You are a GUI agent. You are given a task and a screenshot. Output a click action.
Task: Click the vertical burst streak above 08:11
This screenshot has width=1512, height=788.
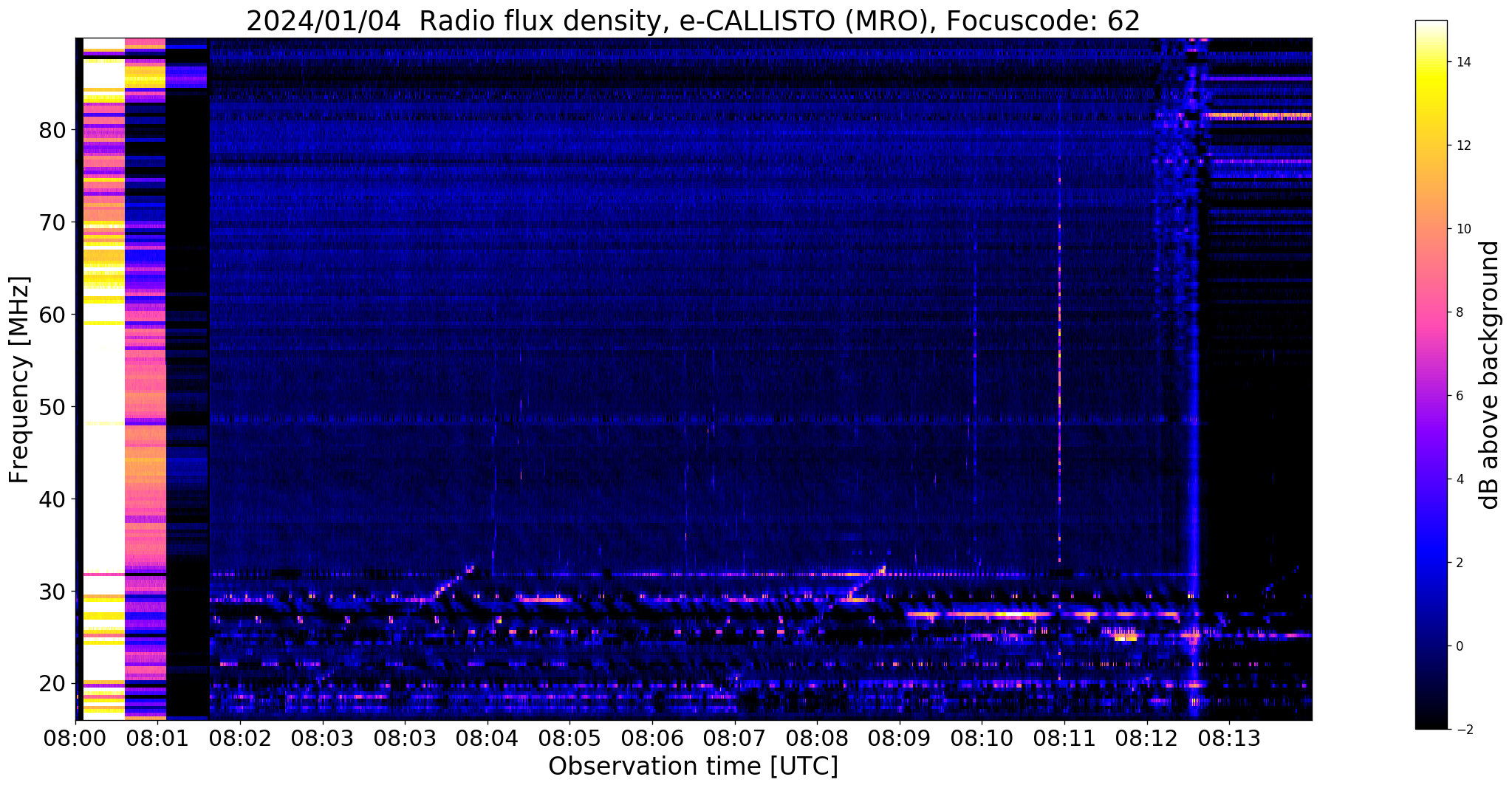1059,369
